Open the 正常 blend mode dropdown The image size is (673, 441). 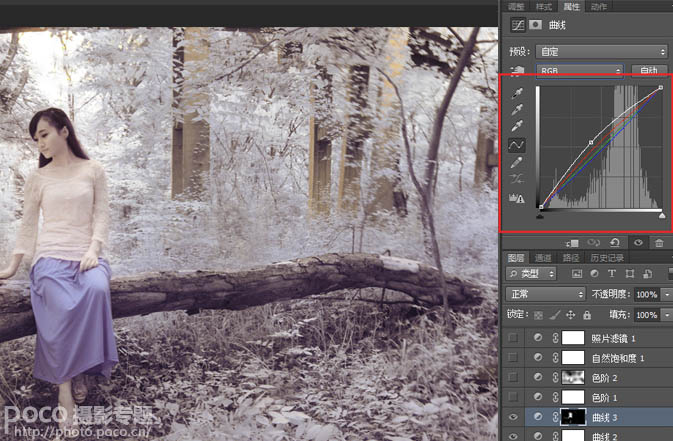point(546,294)
